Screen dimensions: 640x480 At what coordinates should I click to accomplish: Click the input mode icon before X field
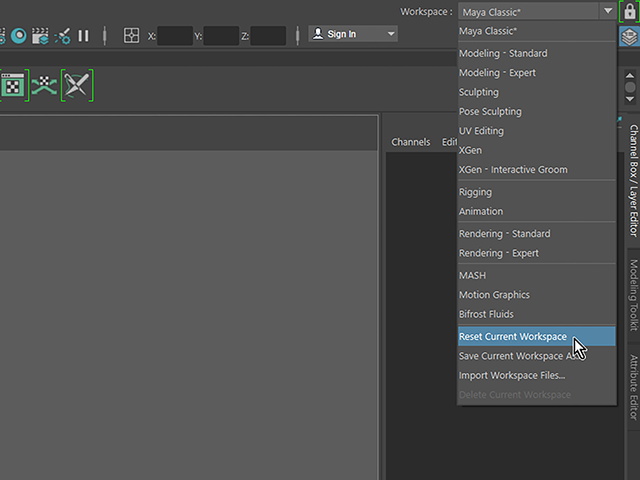pyautogui.click(x=131, y=36)
